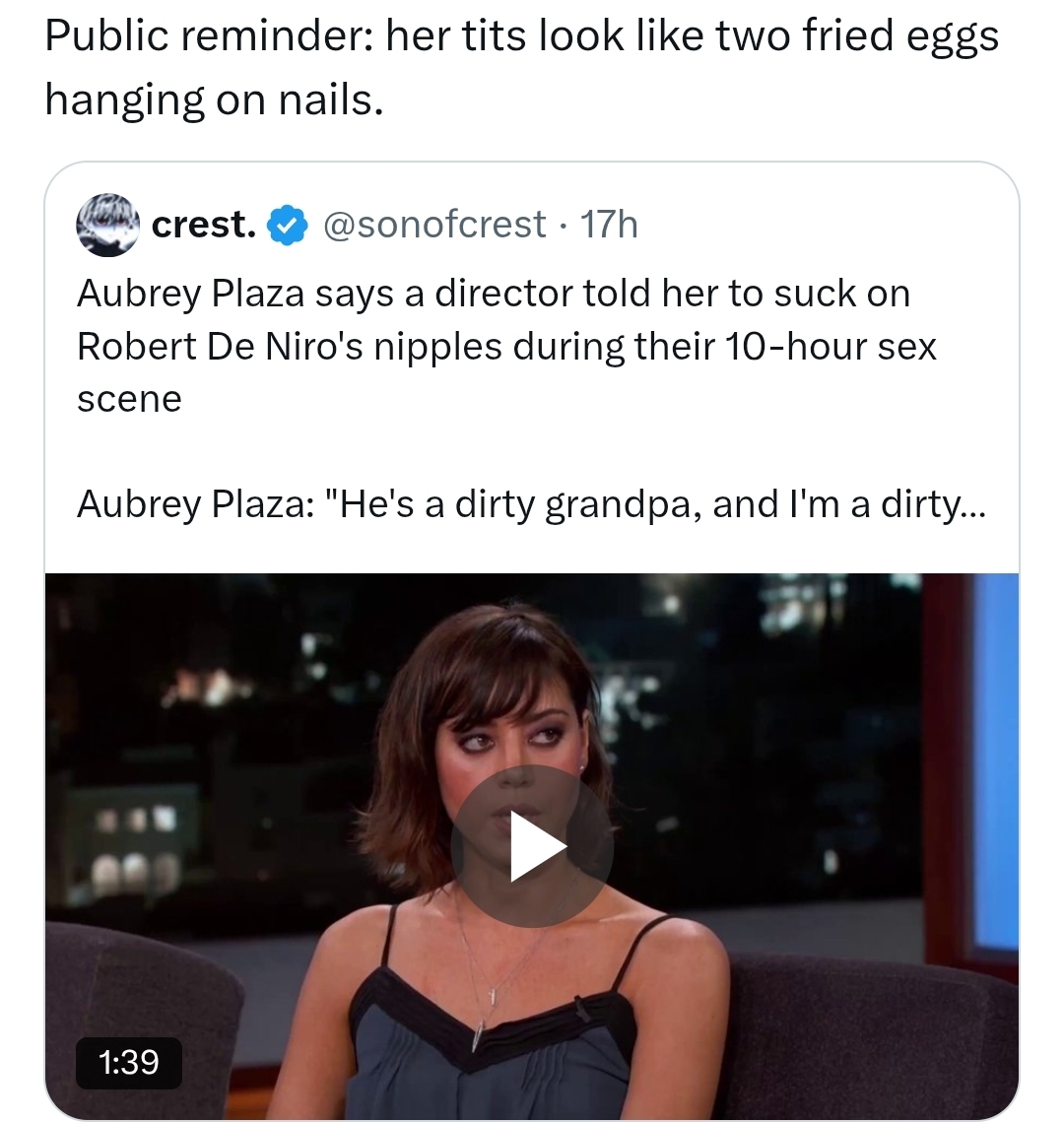Open the 17h timestamp link
1064x1122 pixels.
coord(609,224)
